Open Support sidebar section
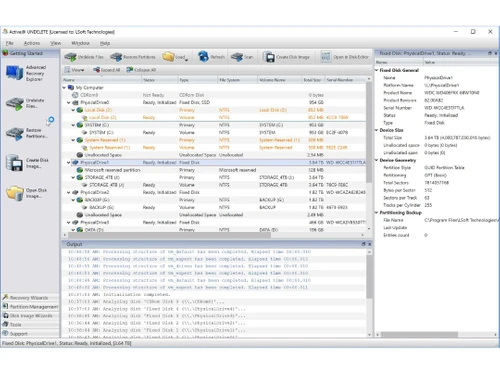This screenshot has height=375, width=500. (x=30, y=333)
